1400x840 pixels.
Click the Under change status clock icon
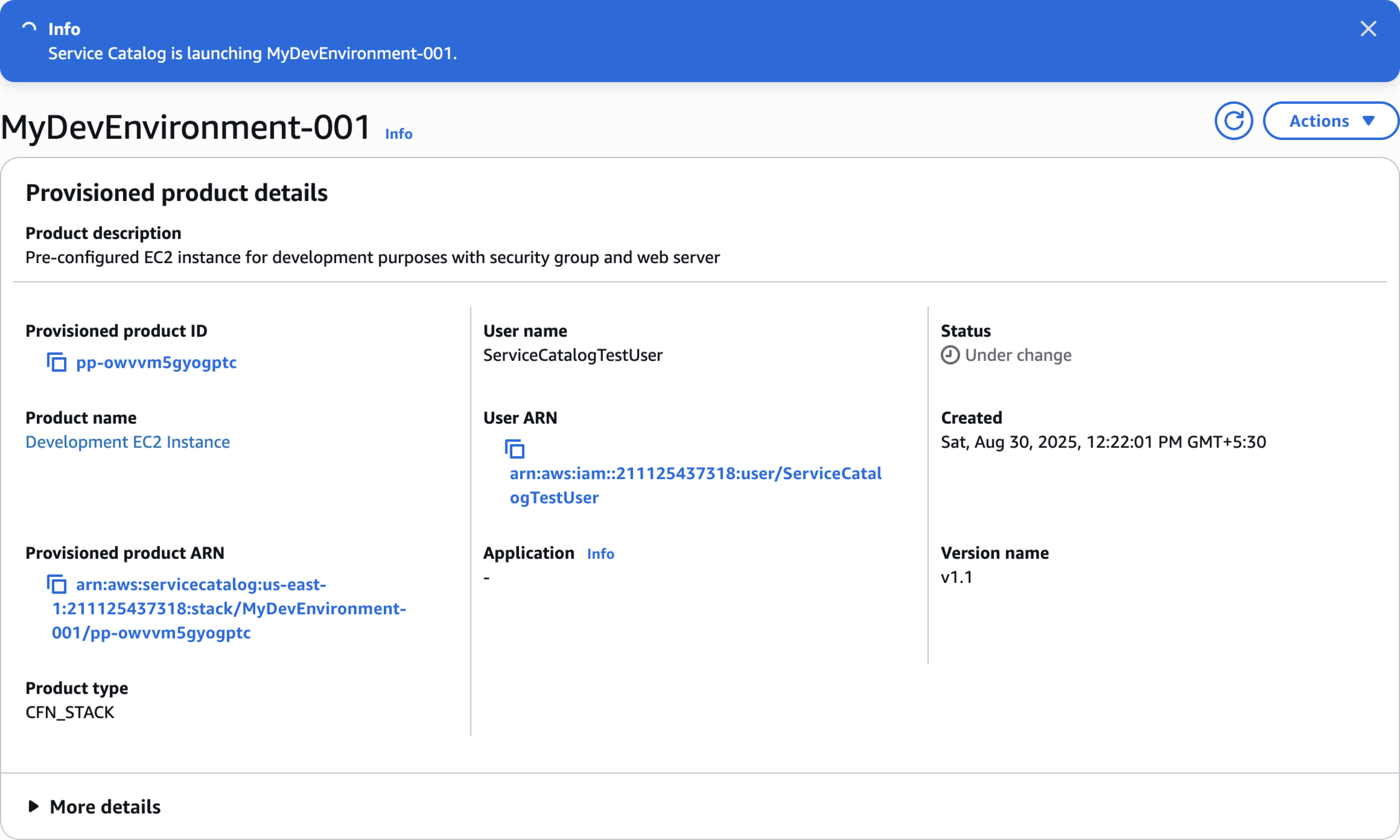950,355
